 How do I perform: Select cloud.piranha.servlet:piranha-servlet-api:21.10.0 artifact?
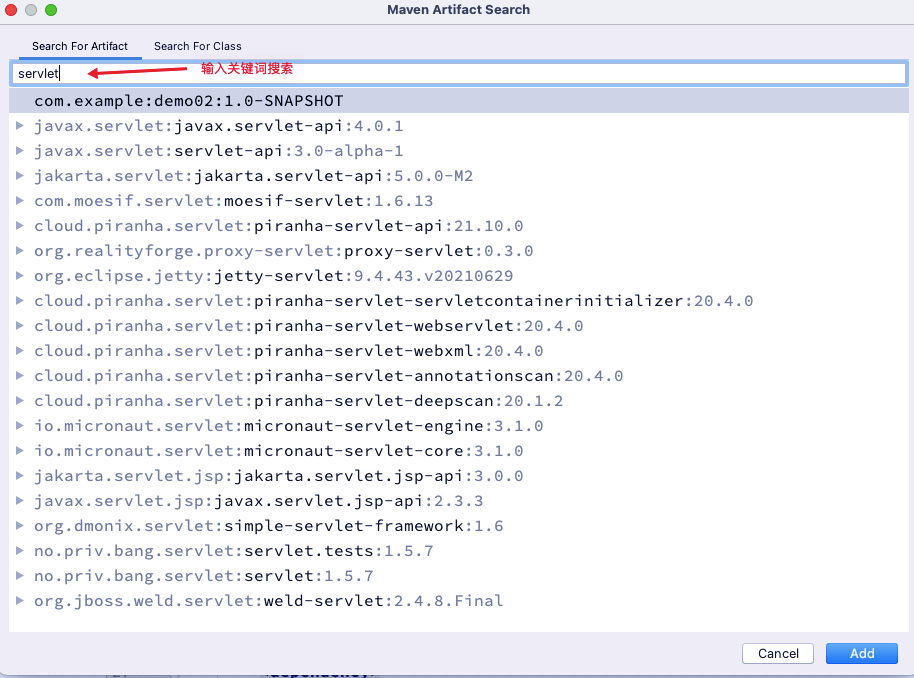click(x=279, y=226)
